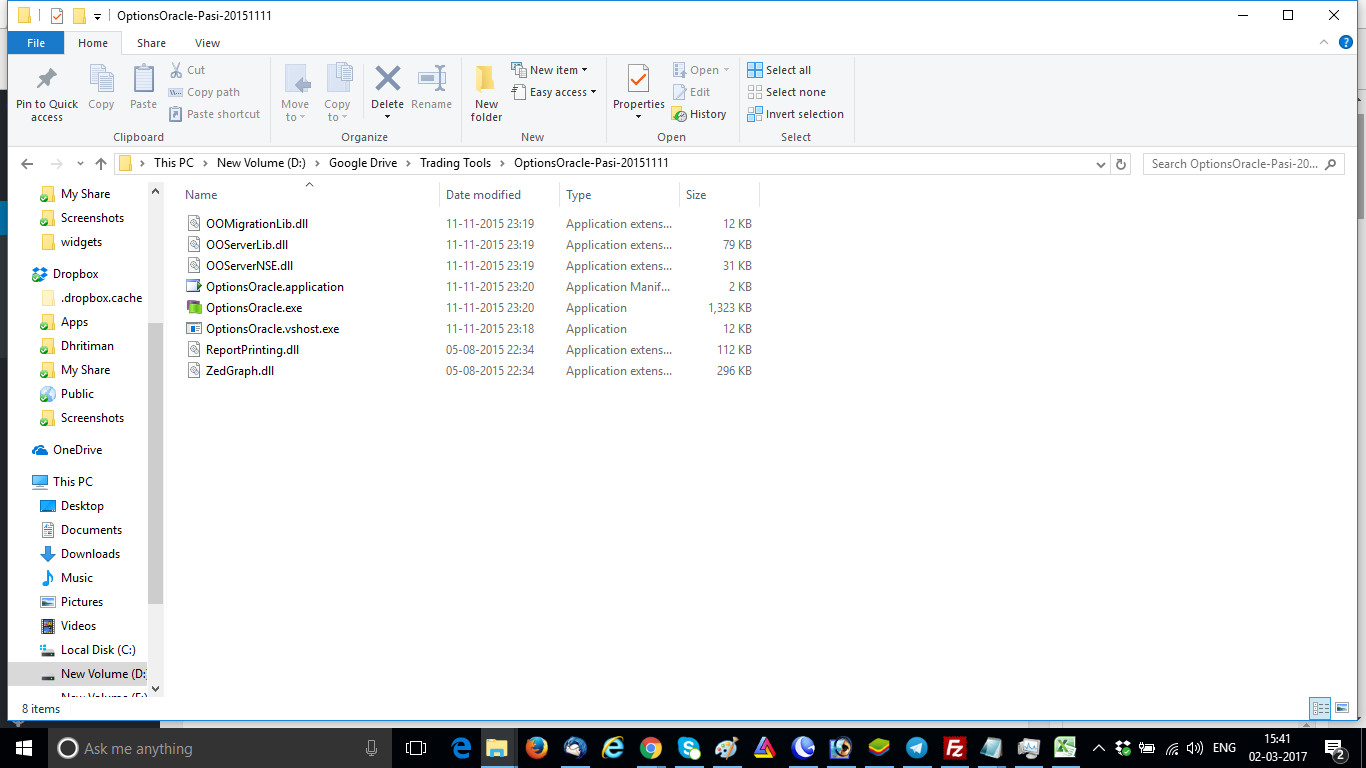Viewport: 1366px width, 768px height.
Task: Click Copy path in ribbon
Action: click(x=205, y=92)
